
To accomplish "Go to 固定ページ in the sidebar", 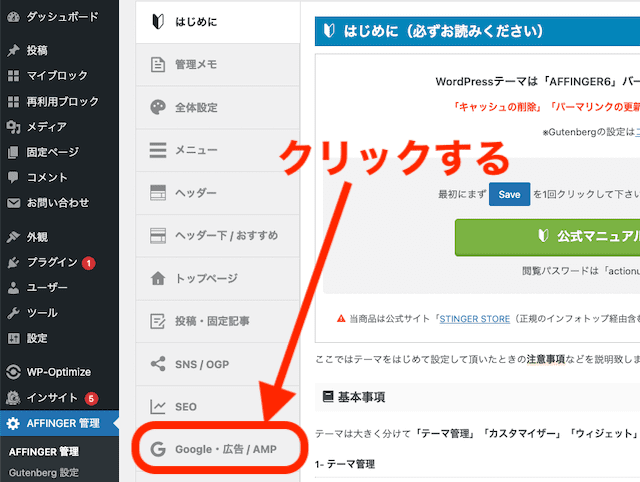I will pos(60,152).
